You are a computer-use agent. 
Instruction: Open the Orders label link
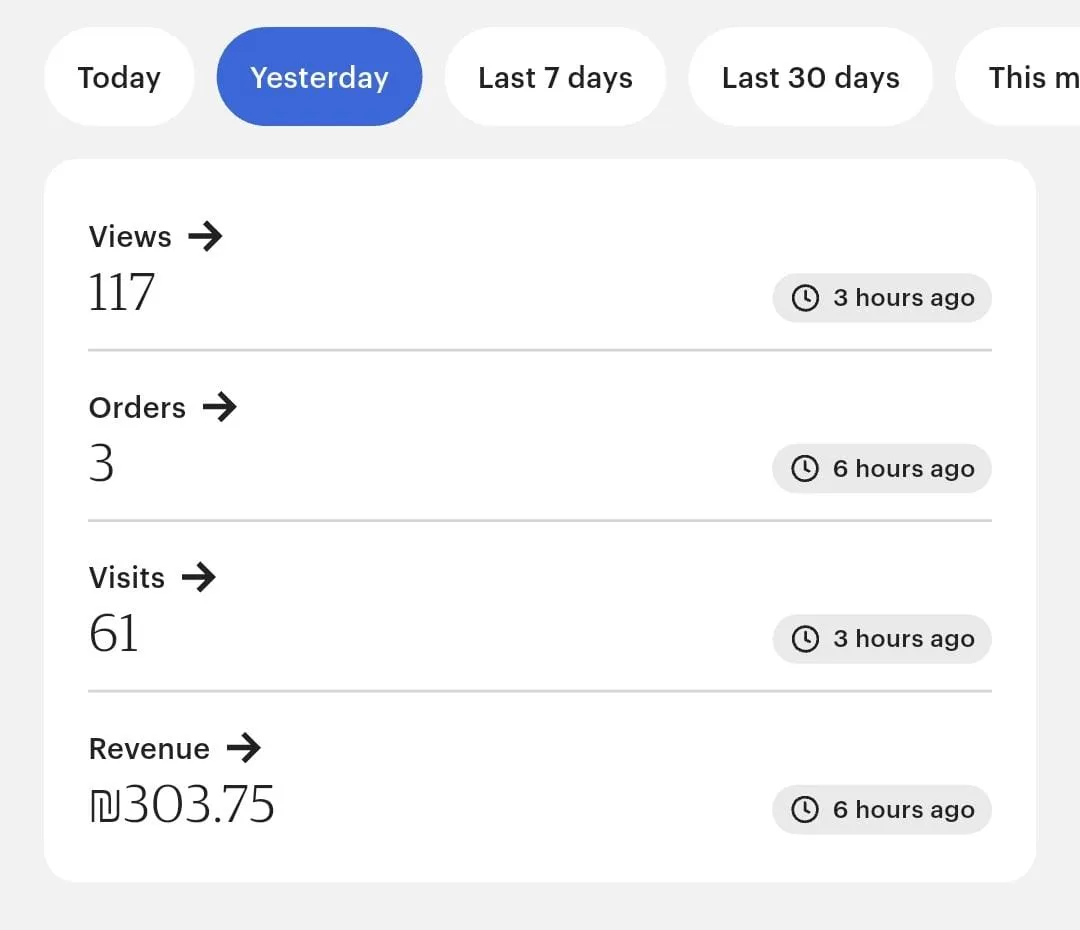[137, 408]
